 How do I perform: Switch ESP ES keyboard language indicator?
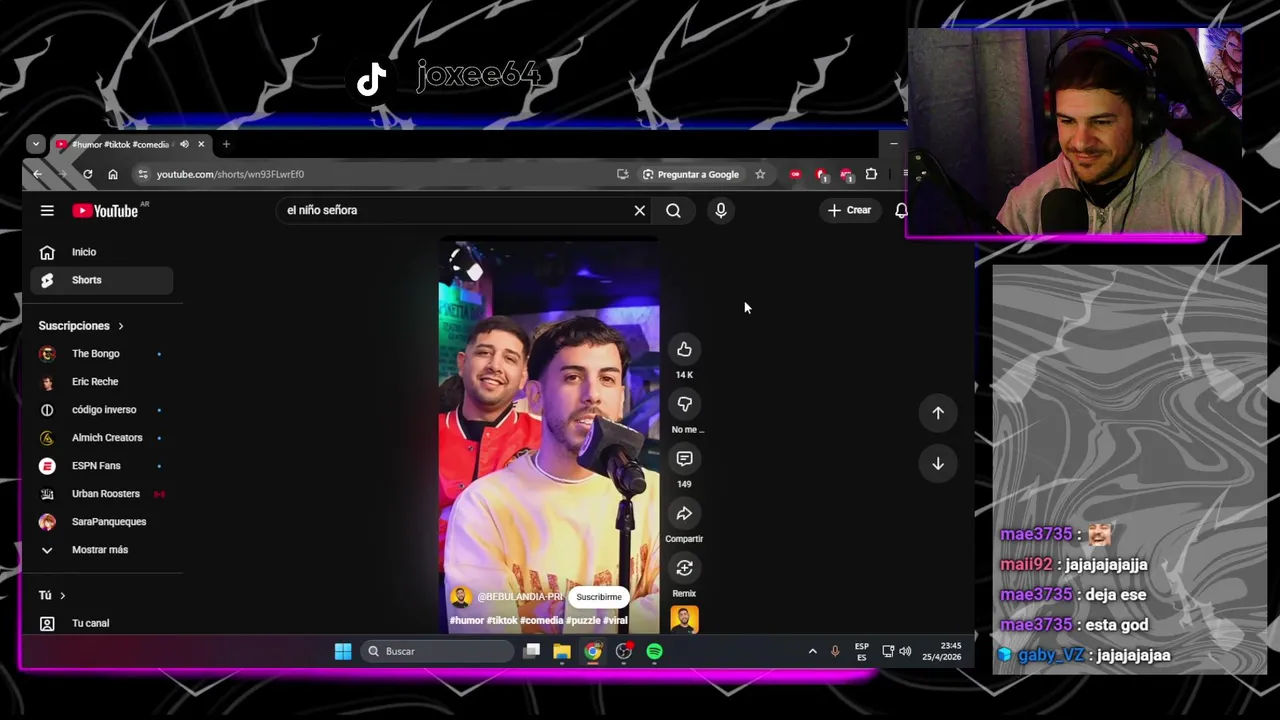coord(862,652)
